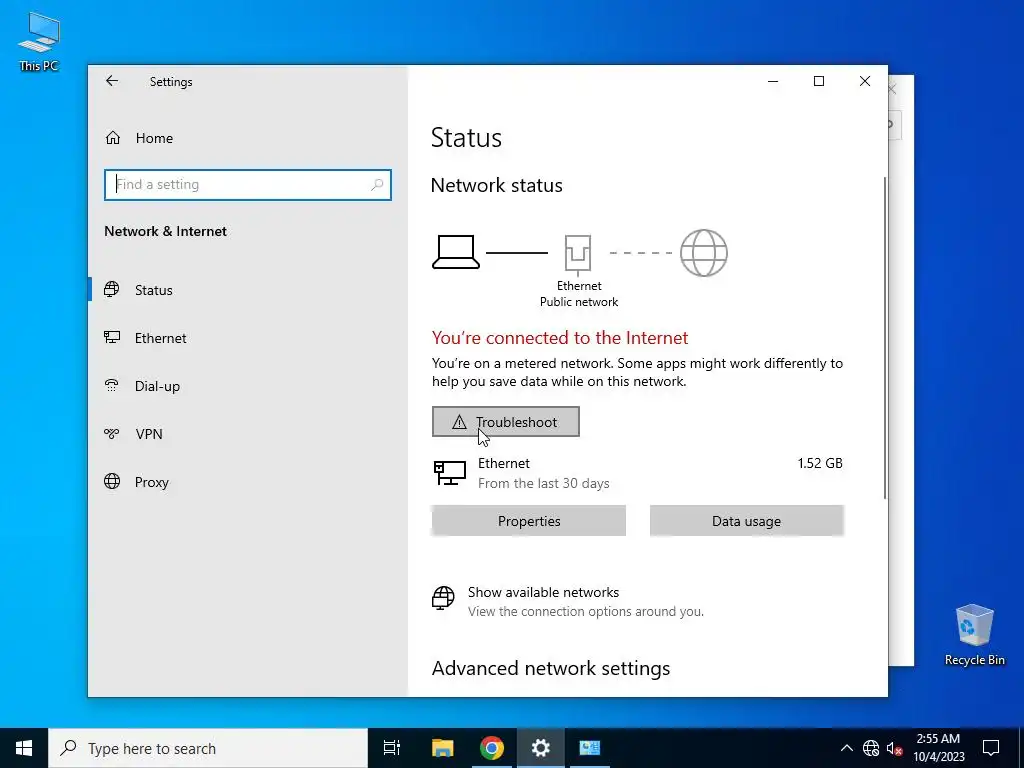Click the Ethernet monitor icon in sidebar
The width and height of the screenshot is (1024, 768).
click(x=112, y=337)
